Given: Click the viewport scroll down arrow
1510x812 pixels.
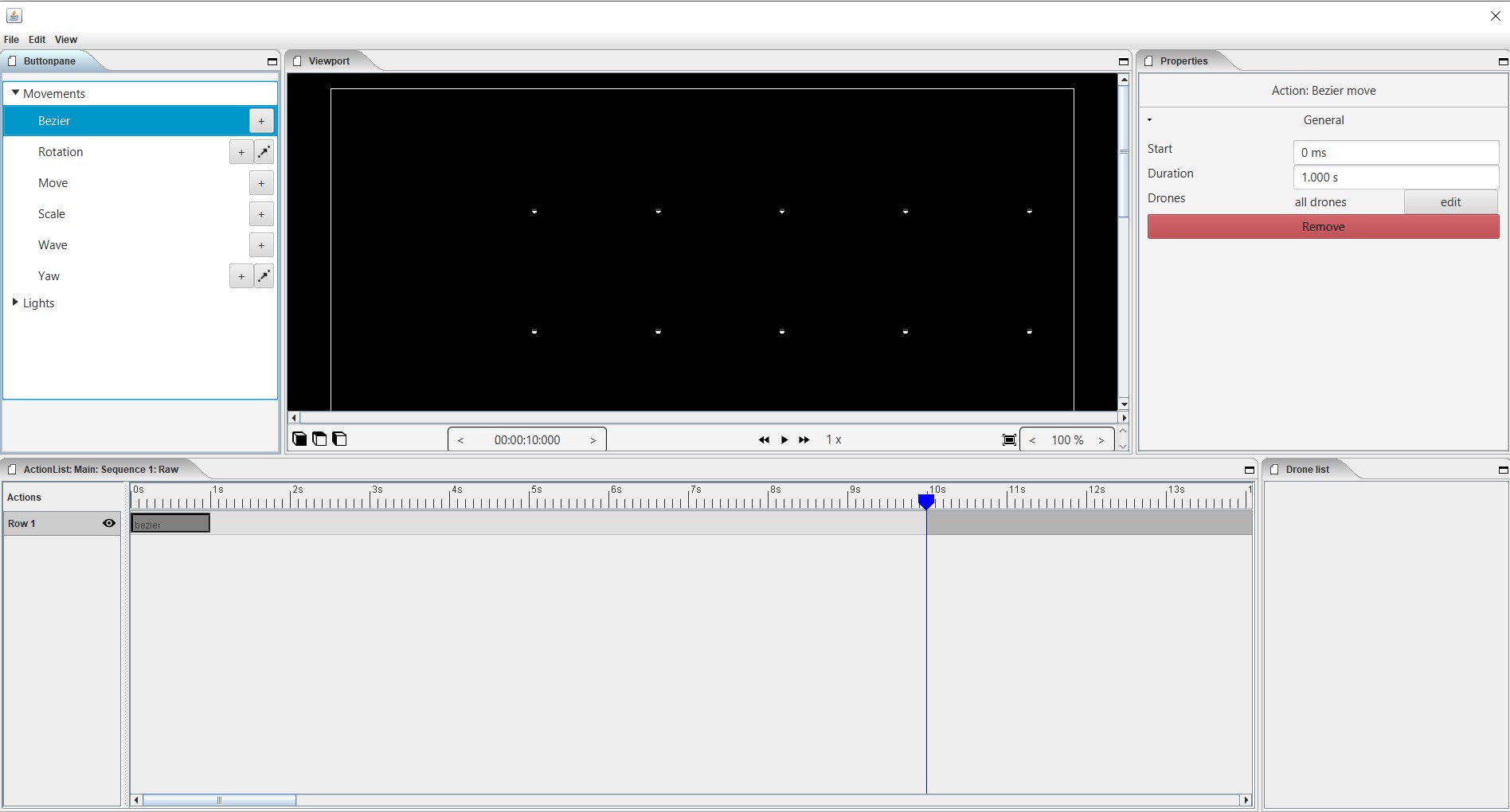Looking at the screenshot, I should point(1124,404).
